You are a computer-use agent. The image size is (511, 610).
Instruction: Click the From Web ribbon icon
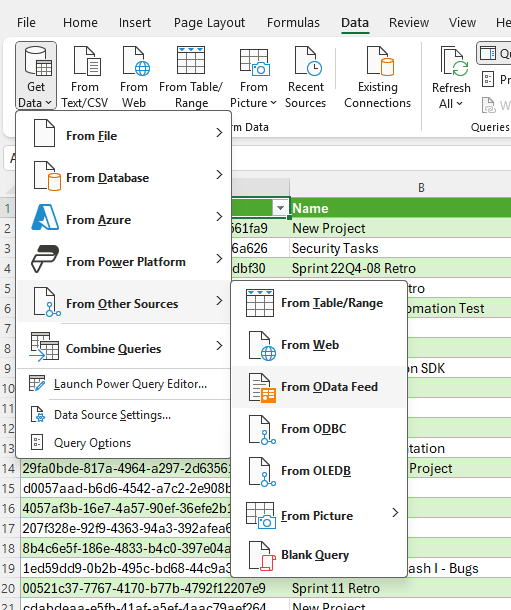click(134, 77)
